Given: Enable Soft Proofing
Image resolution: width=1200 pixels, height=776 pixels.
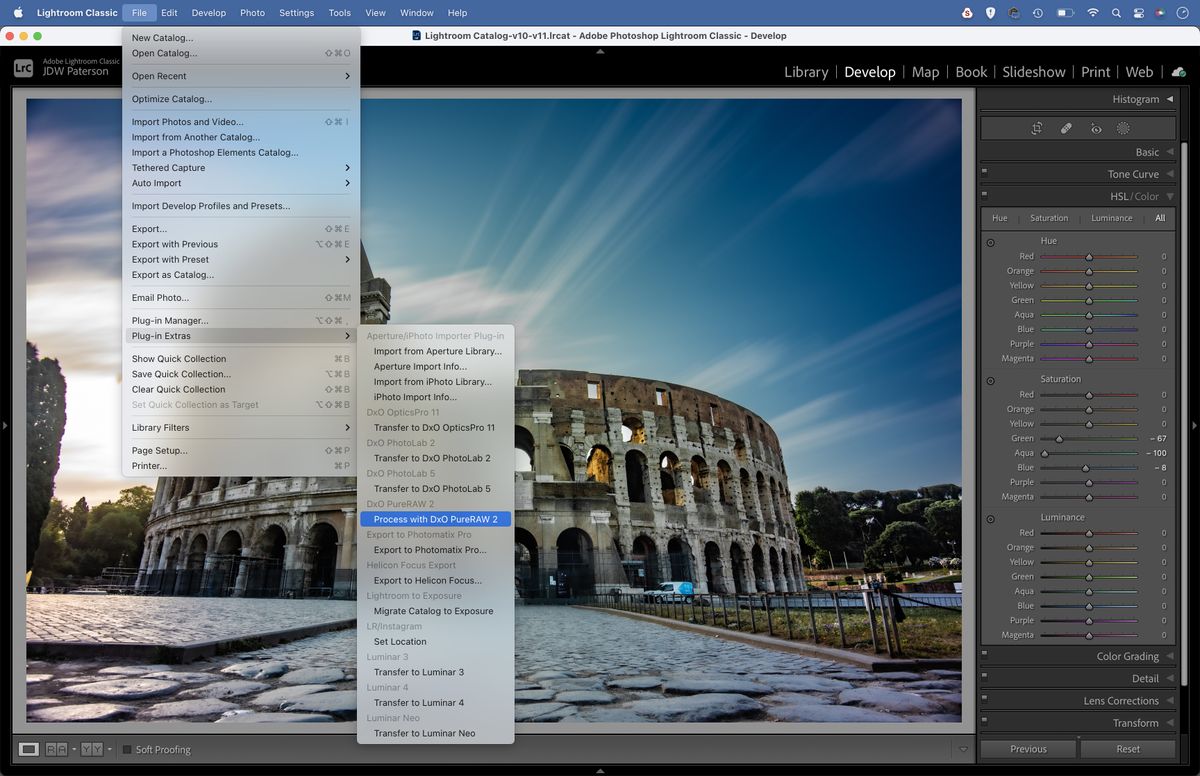Looking at the screenshot, I should (128, 749).
